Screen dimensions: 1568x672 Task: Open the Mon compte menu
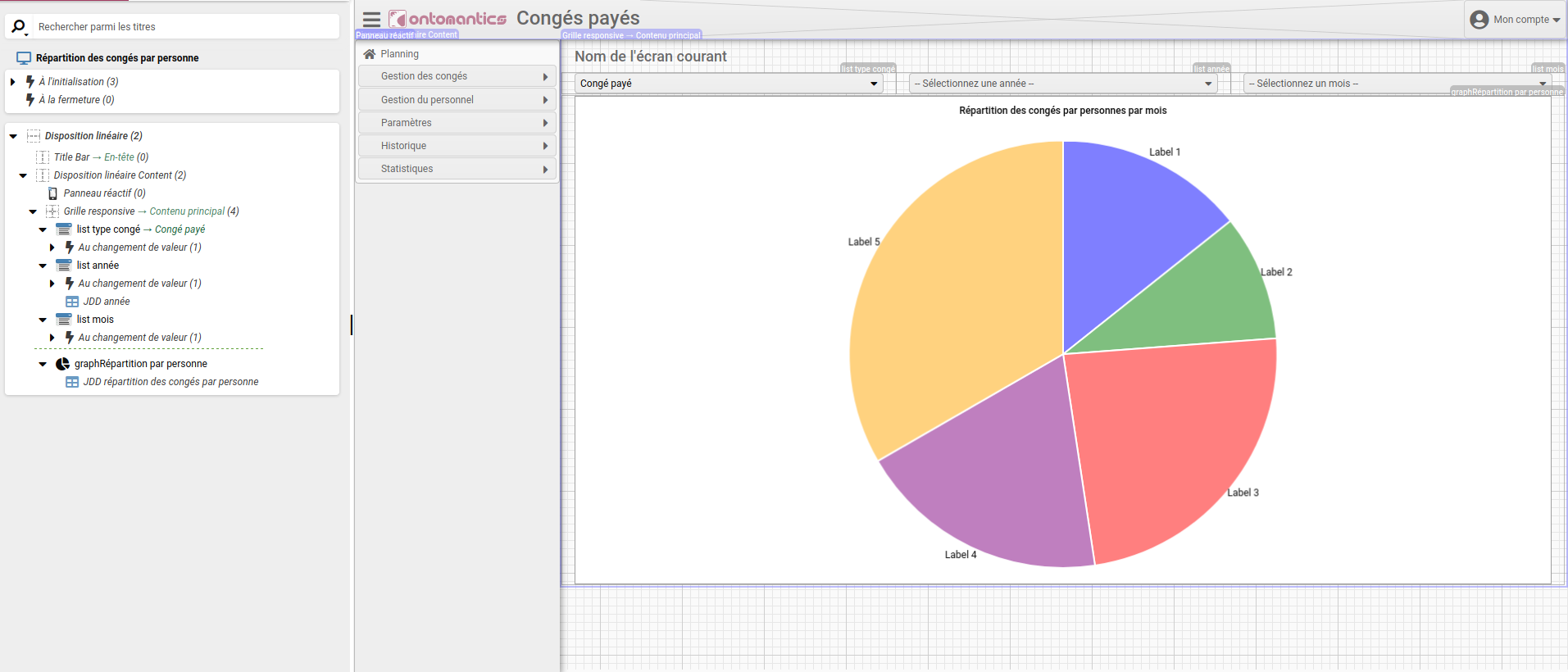[1516, 20]
